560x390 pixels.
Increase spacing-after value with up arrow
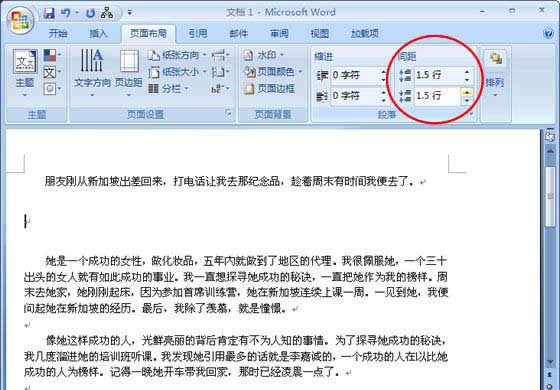tap(467, 92)
